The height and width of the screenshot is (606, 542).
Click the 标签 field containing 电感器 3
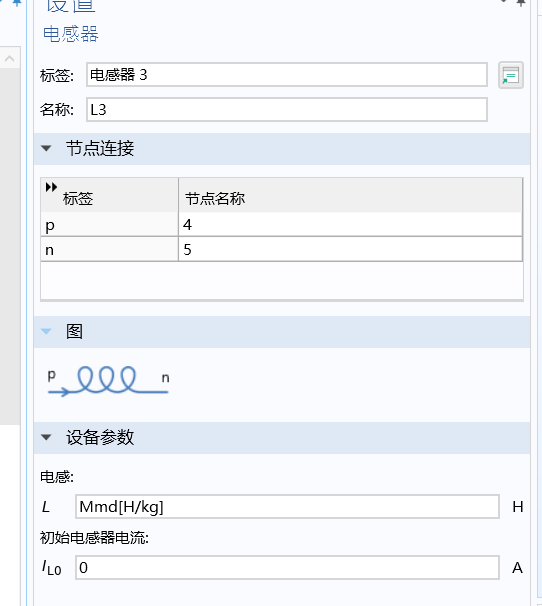click(286, 75)
